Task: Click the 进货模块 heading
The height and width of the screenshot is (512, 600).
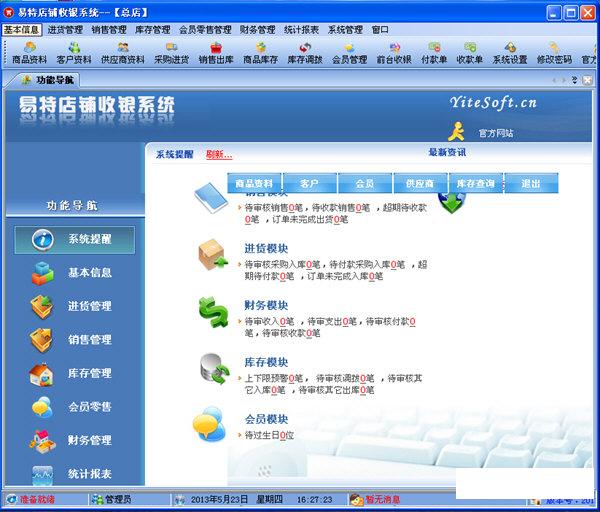Action: click(x=266, y=248)
